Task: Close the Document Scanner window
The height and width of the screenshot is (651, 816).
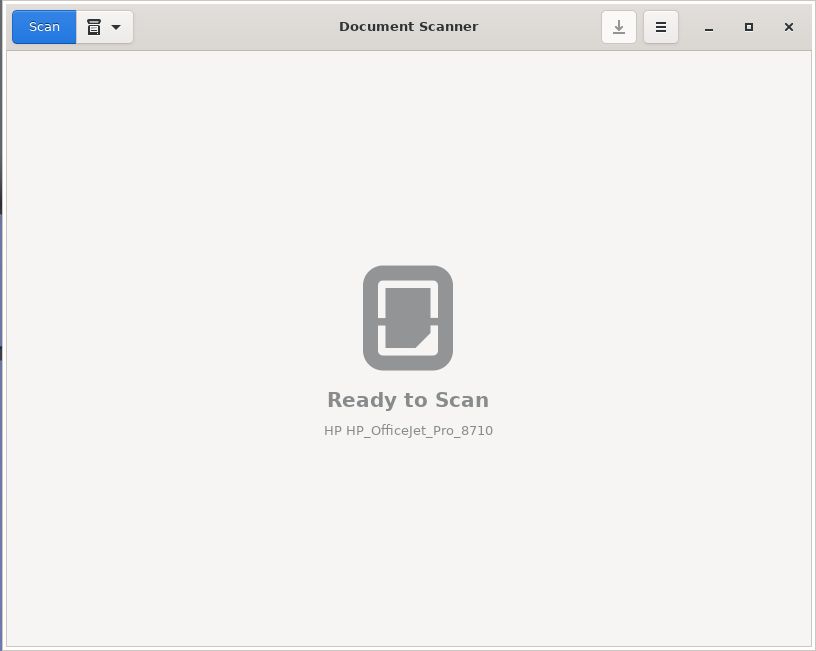Action: point(789,27)
